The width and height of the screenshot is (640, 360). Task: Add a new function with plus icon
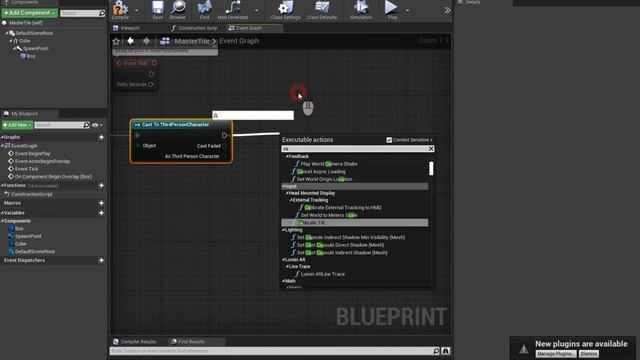click(x=101, y=186)
